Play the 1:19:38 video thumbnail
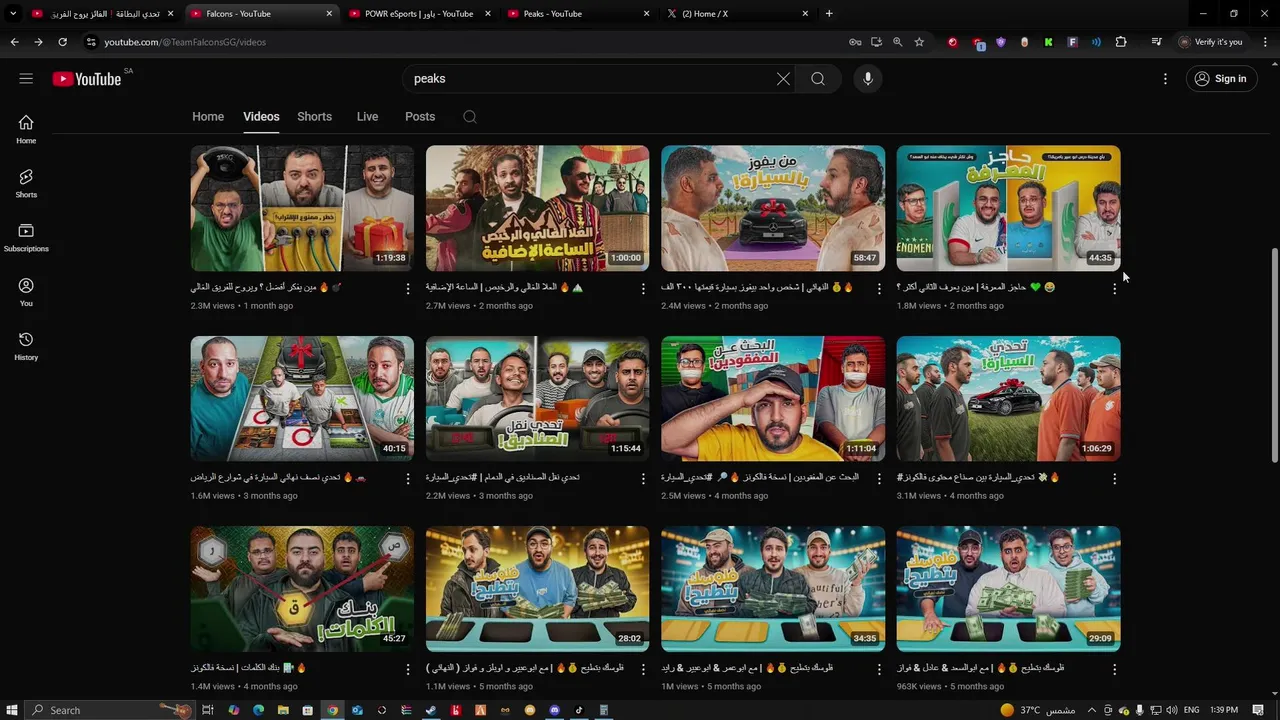 point(302,208)
